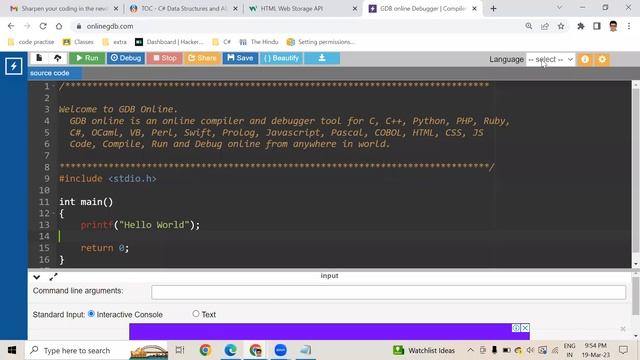The image size is (640, 360).
Task: Click the printf Hello World code line
Action: pos(140,225)
